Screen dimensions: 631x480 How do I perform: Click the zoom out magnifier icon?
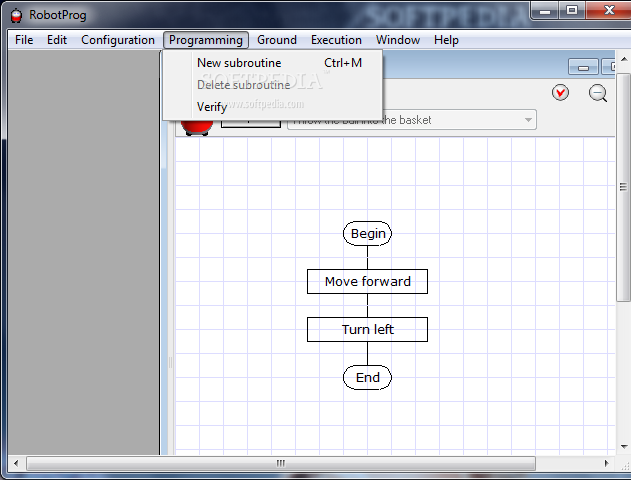pyautogui.click(x=598, y=93)
